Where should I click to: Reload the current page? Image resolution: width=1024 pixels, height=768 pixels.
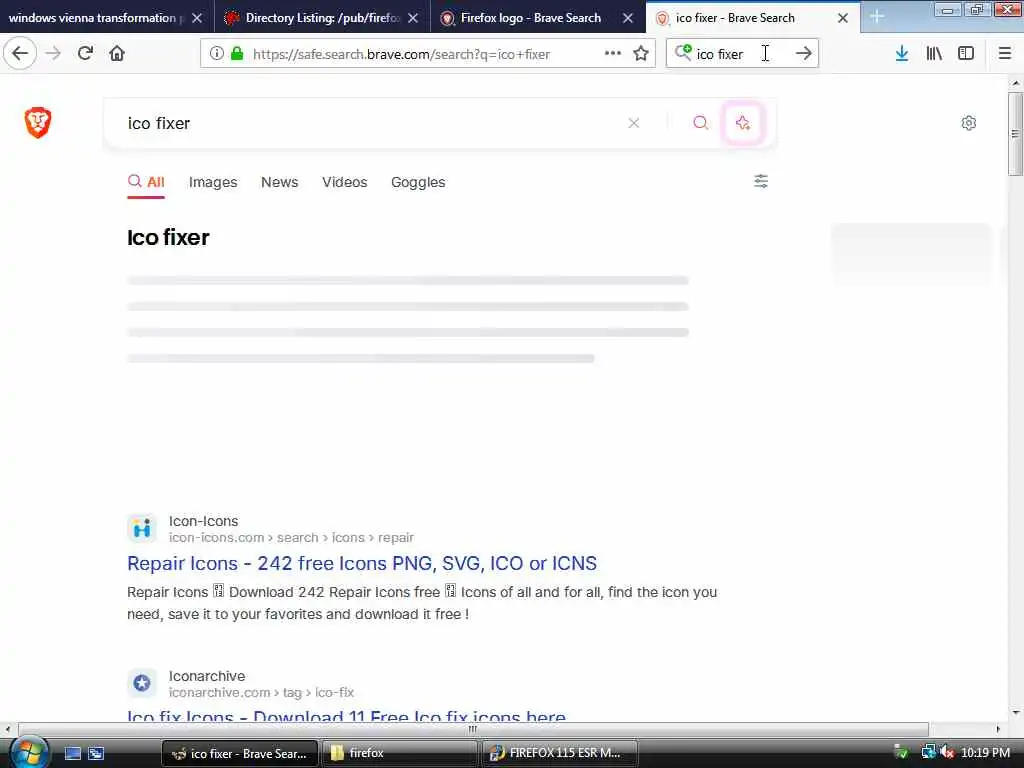86,53
